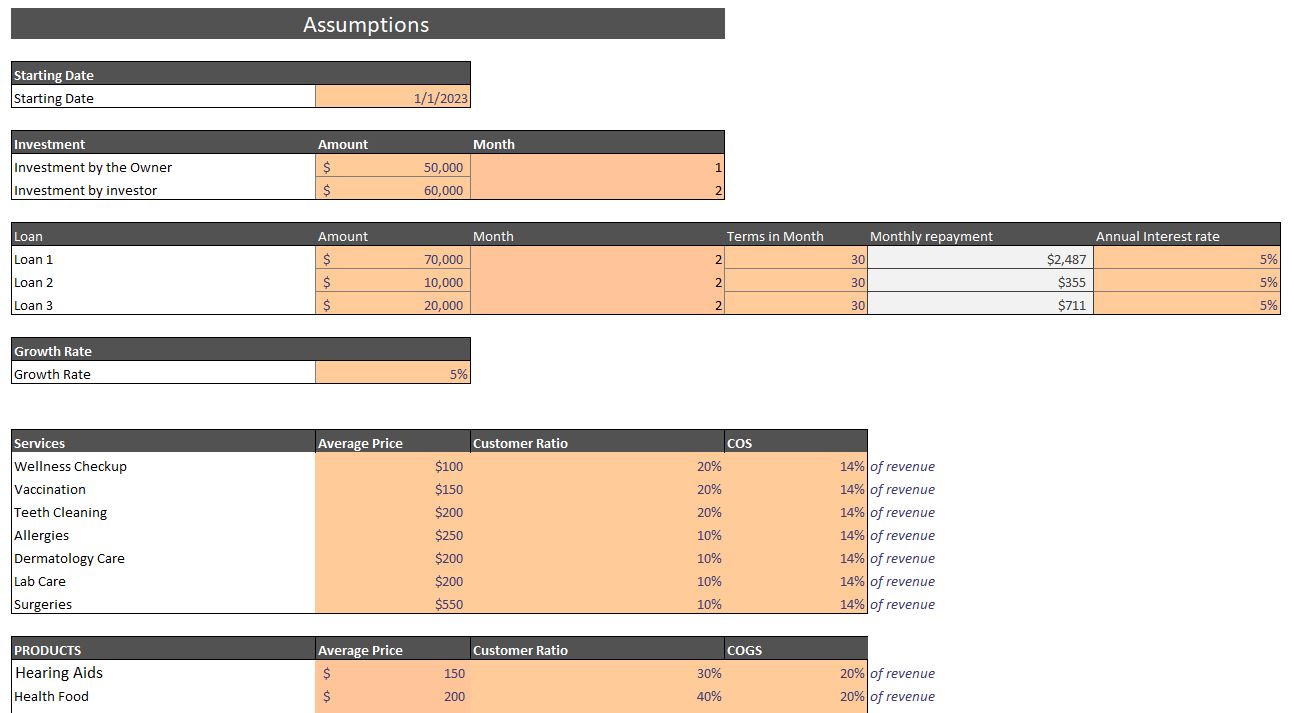This screenshot has height=713, width=1303.
Task: Select the Starting Date value 1/1/2023
Action: point(392,98)
